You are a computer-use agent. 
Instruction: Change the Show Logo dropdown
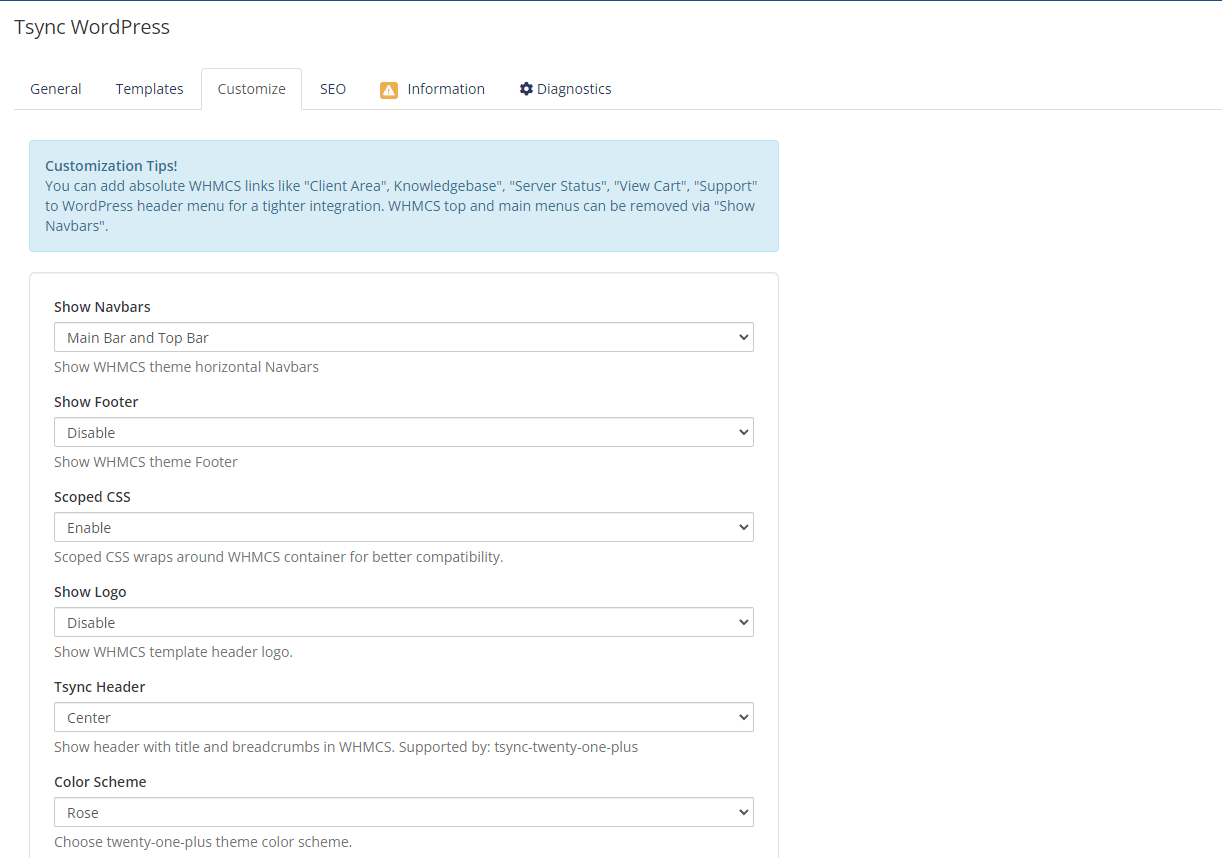[x=404, y=622]
